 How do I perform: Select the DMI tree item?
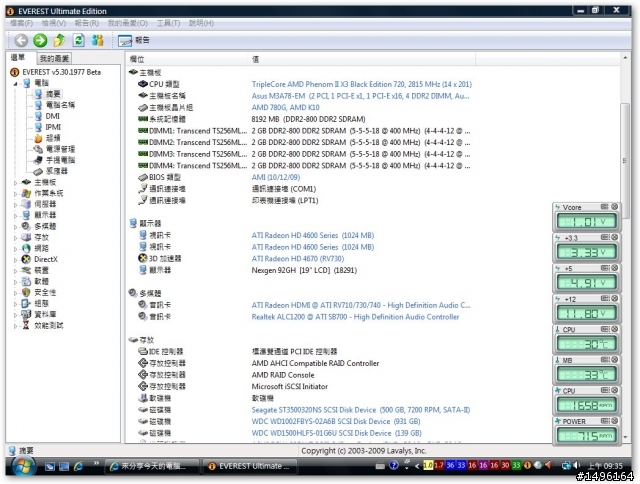52,116
